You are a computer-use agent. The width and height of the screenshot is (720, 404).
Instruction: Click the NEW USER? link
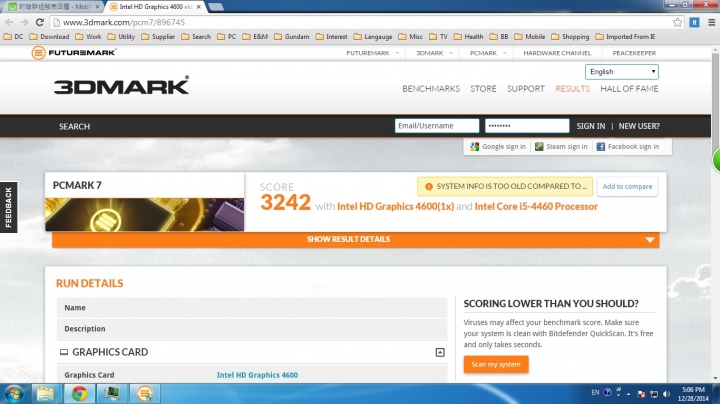click(639, 126)
